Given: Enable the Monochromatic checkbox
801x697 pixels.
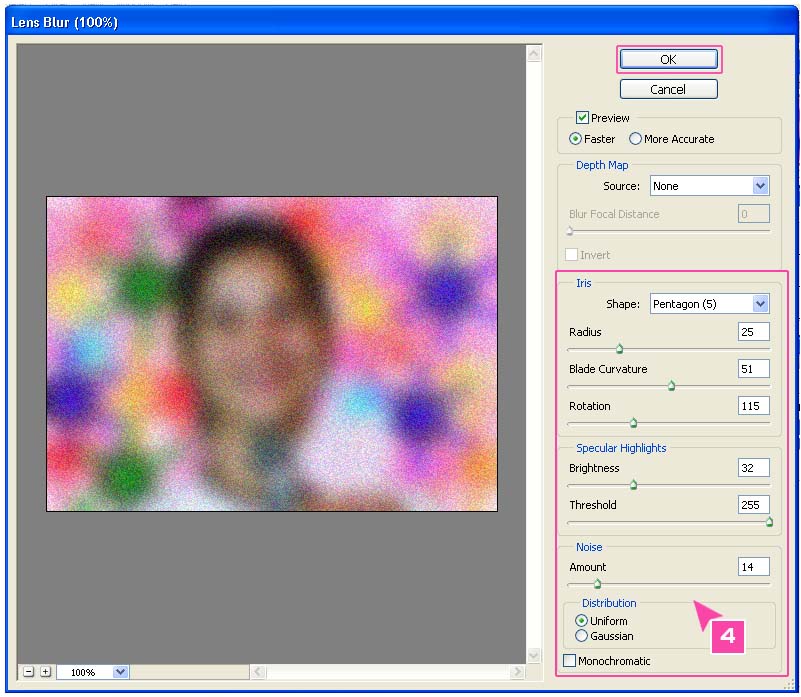Looking at the screenshot, I should (x=570, y=661).
